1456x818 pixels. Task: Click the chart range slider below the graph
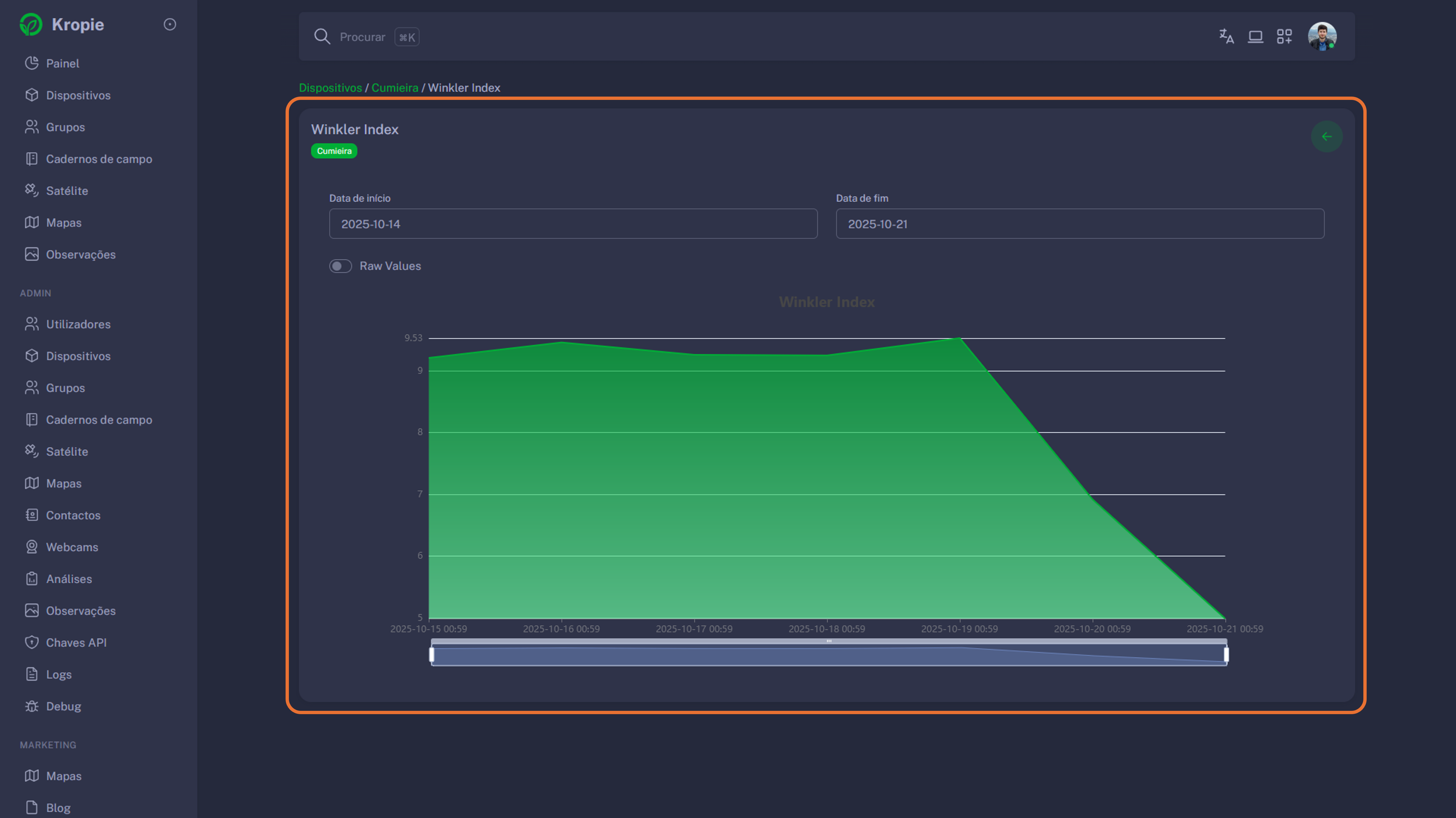[x=828, y=654]
